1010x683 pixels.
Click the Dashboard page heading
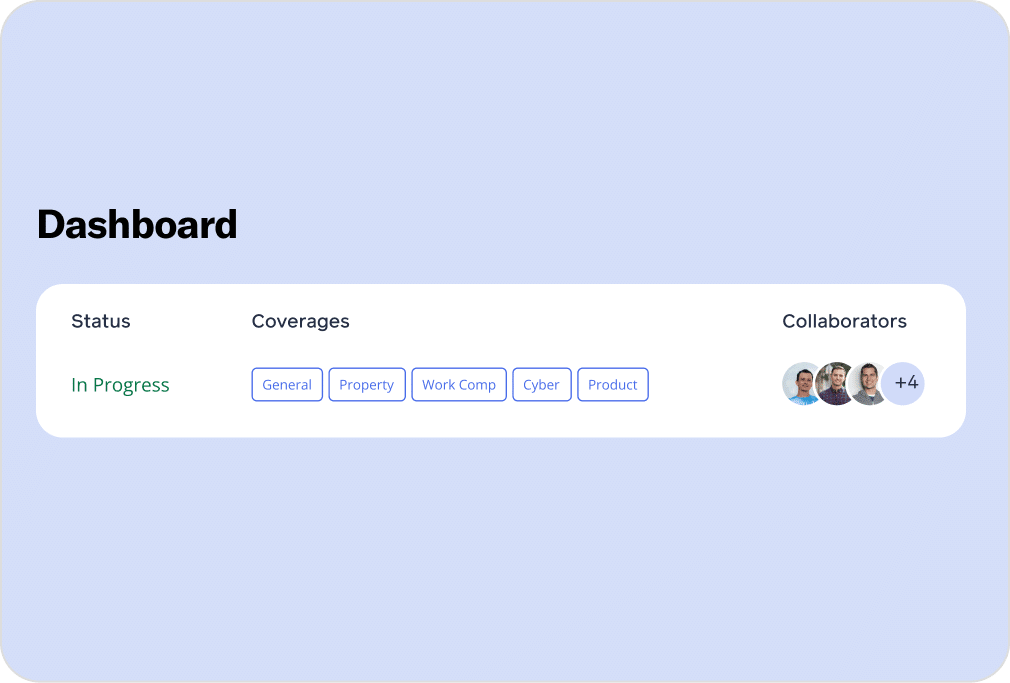[137, 225]
